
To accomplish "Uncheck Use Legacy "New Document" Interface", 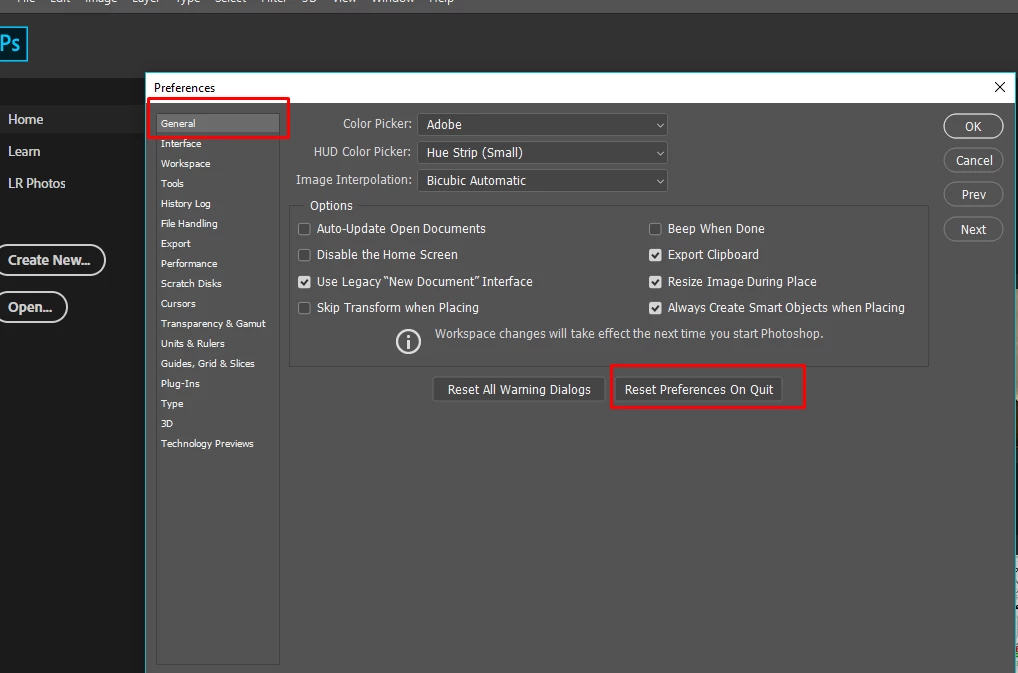I will (304, 282).
